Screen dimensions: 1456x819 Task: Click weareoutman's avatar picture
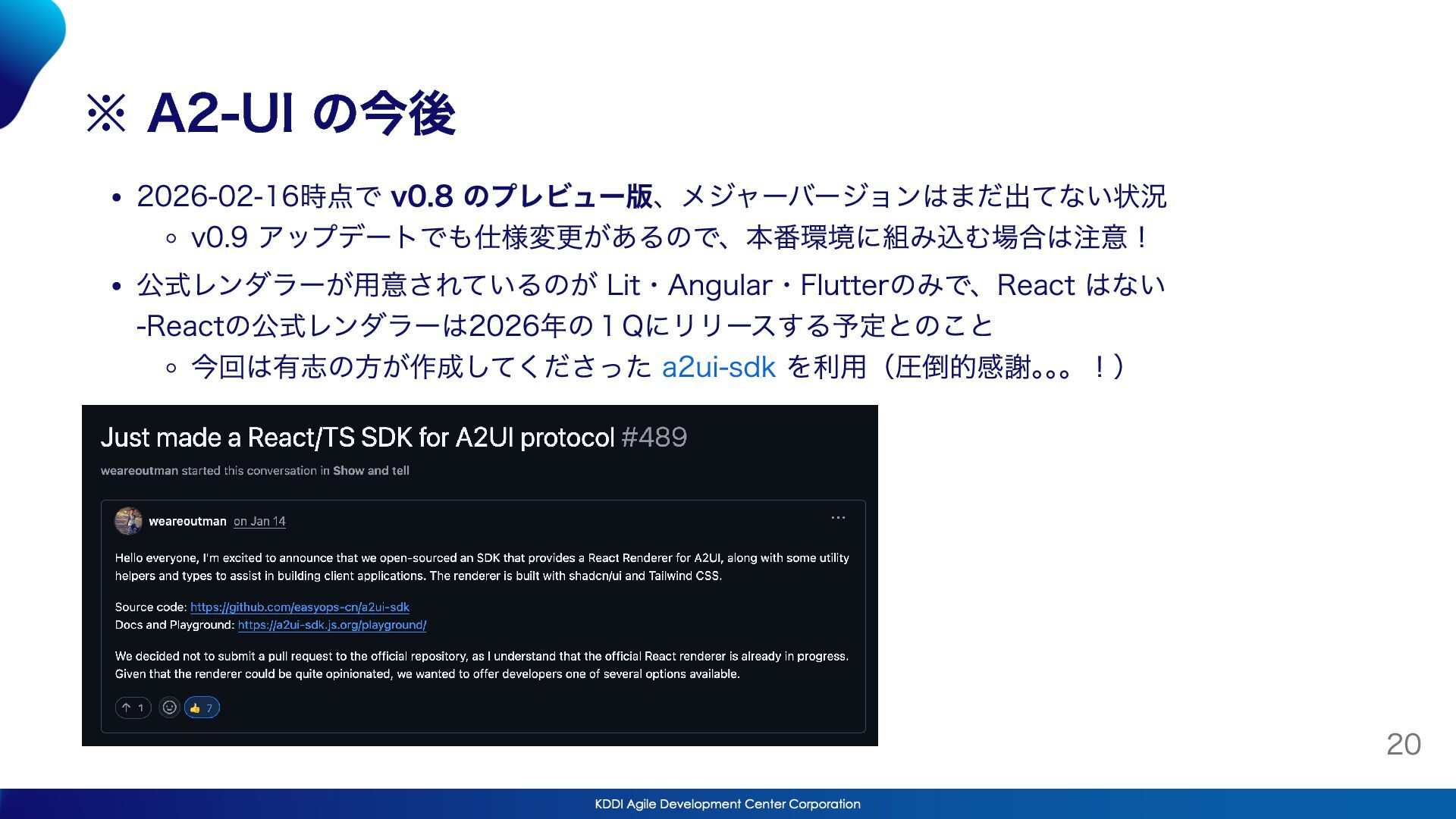(128, 521)
